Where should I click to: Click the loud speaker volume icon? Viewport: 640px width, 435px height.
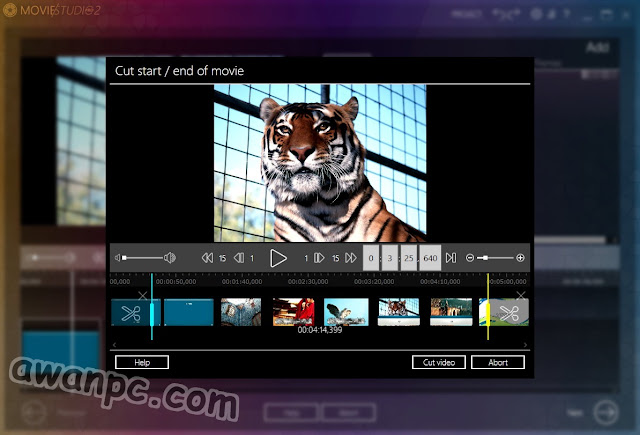170,258
